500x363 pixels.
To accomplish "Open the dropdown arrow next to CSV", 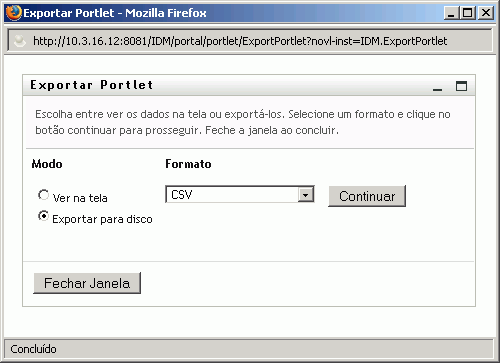I will (x=306, y=195).
